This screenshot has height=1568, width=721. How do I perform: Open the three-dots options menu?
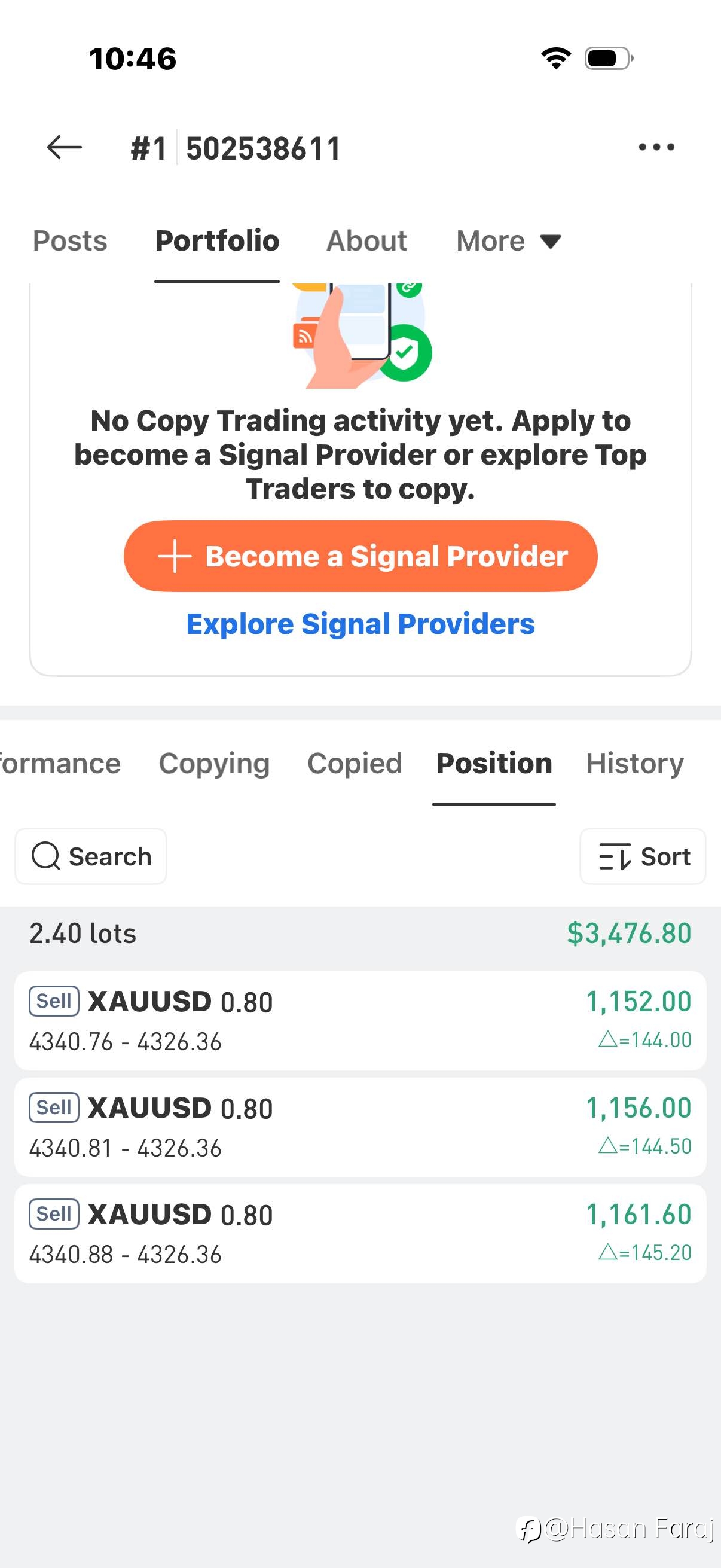tap(656, 147)
